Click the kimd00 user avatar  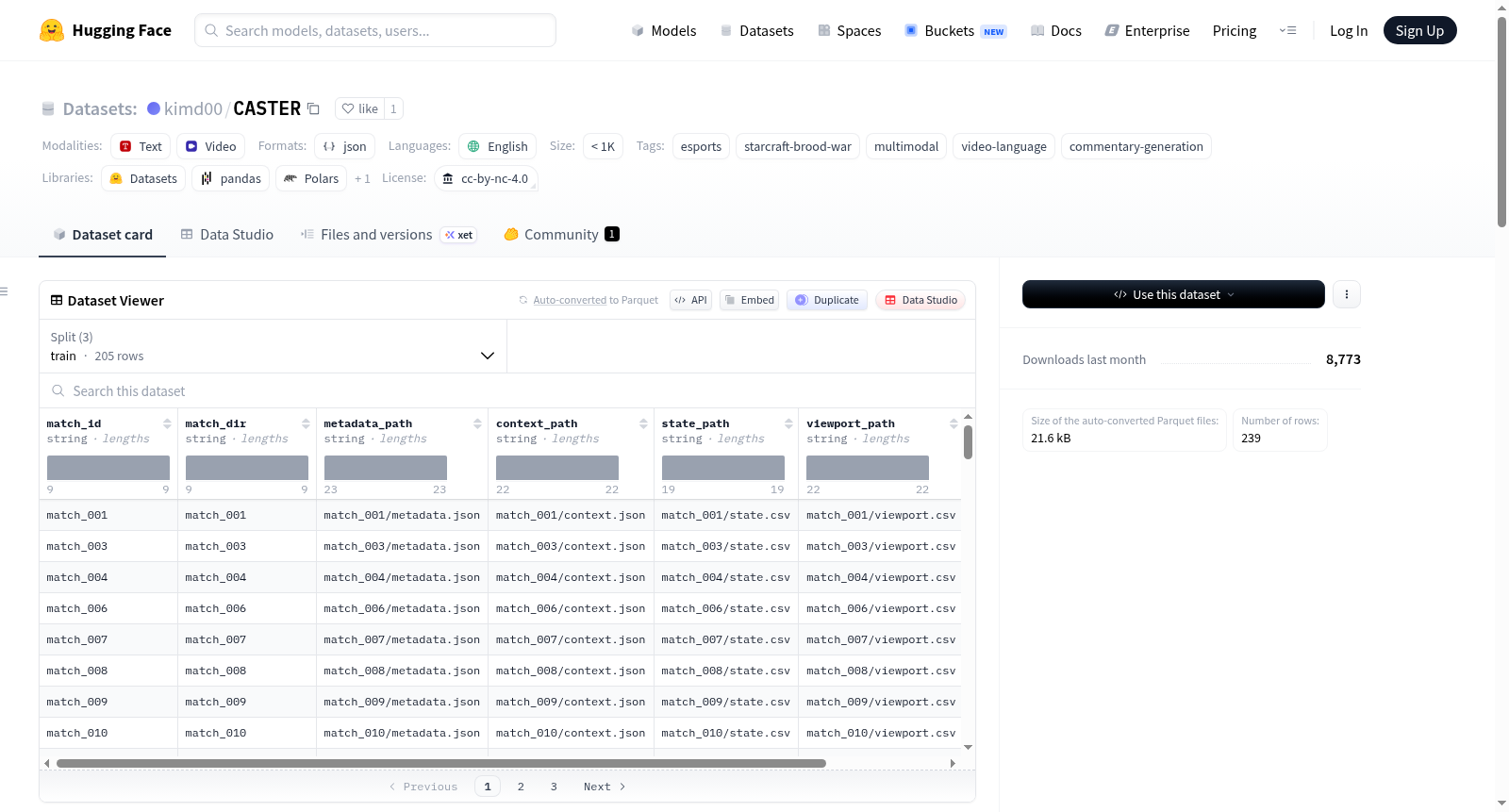[x=154, y=108]
